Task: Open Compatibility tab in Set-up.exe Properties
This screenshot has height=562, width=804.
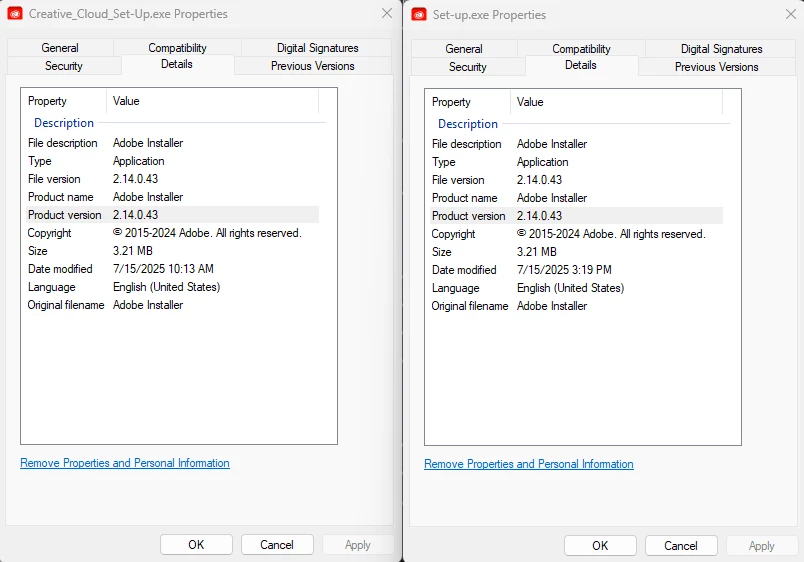Action: tap(581, 49)
